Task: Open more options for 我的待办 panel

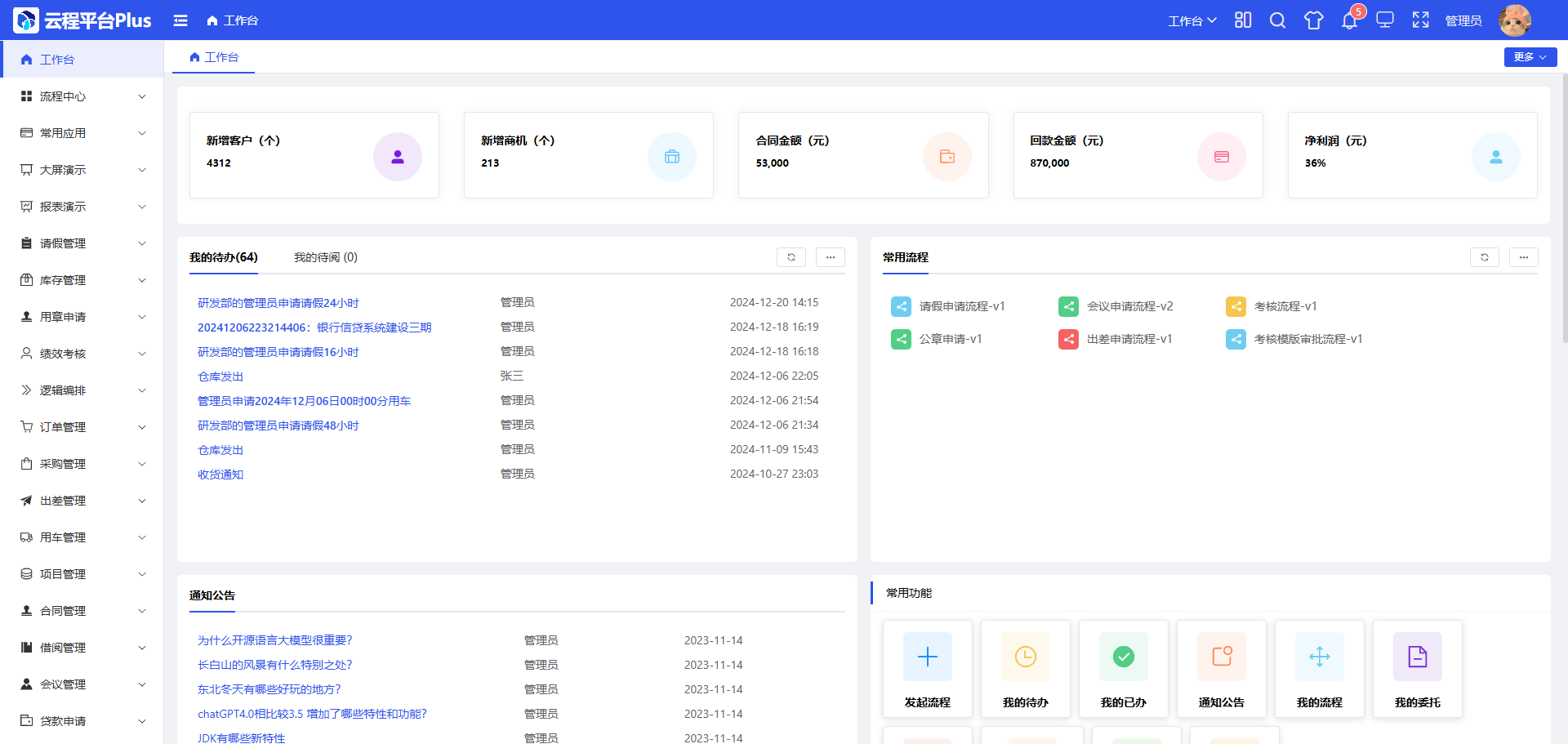Action: (x=831, y=257)
